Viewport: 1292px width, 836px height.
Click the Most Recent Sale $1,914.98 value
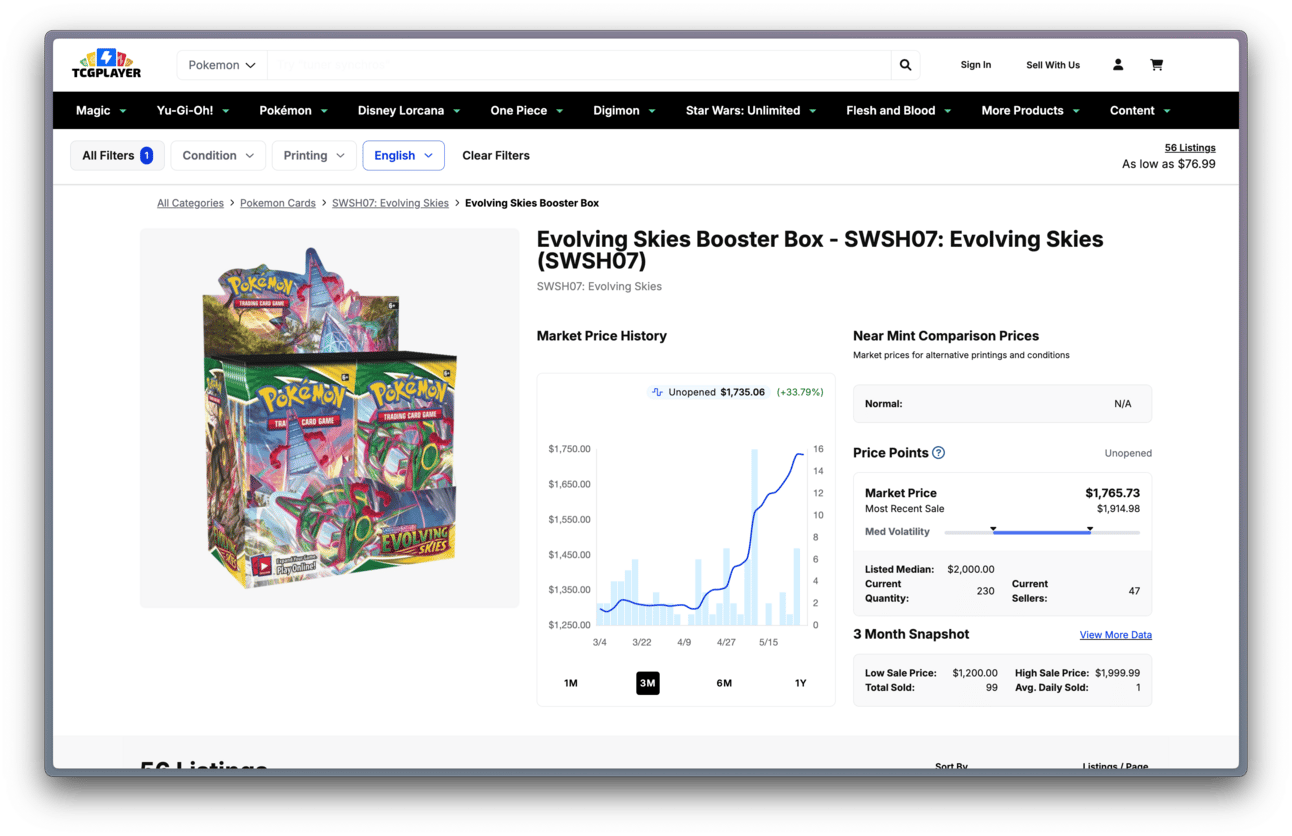1118,509
